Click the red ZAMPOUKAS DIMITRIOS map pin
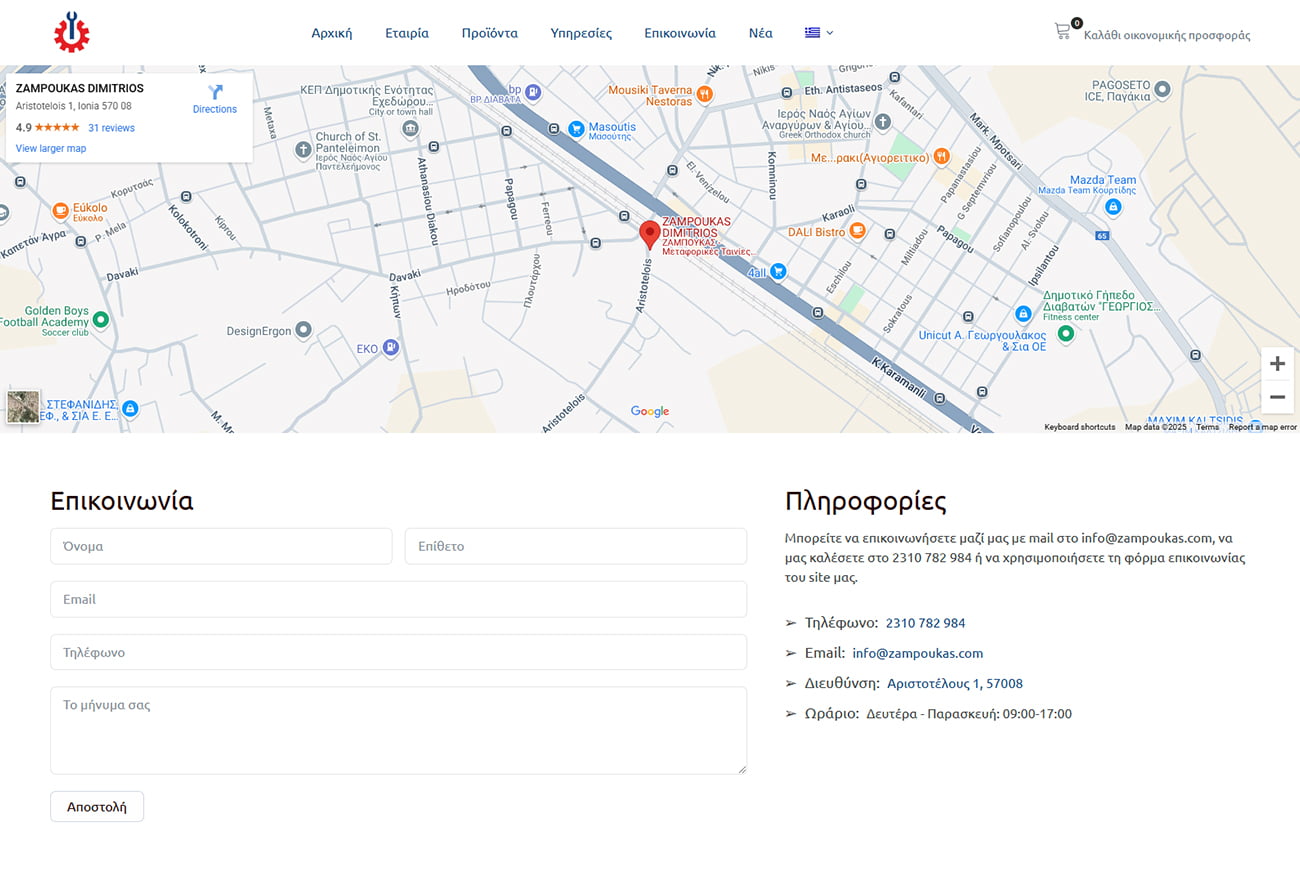This screenshot has height=894, width=1300. [649, 235]
